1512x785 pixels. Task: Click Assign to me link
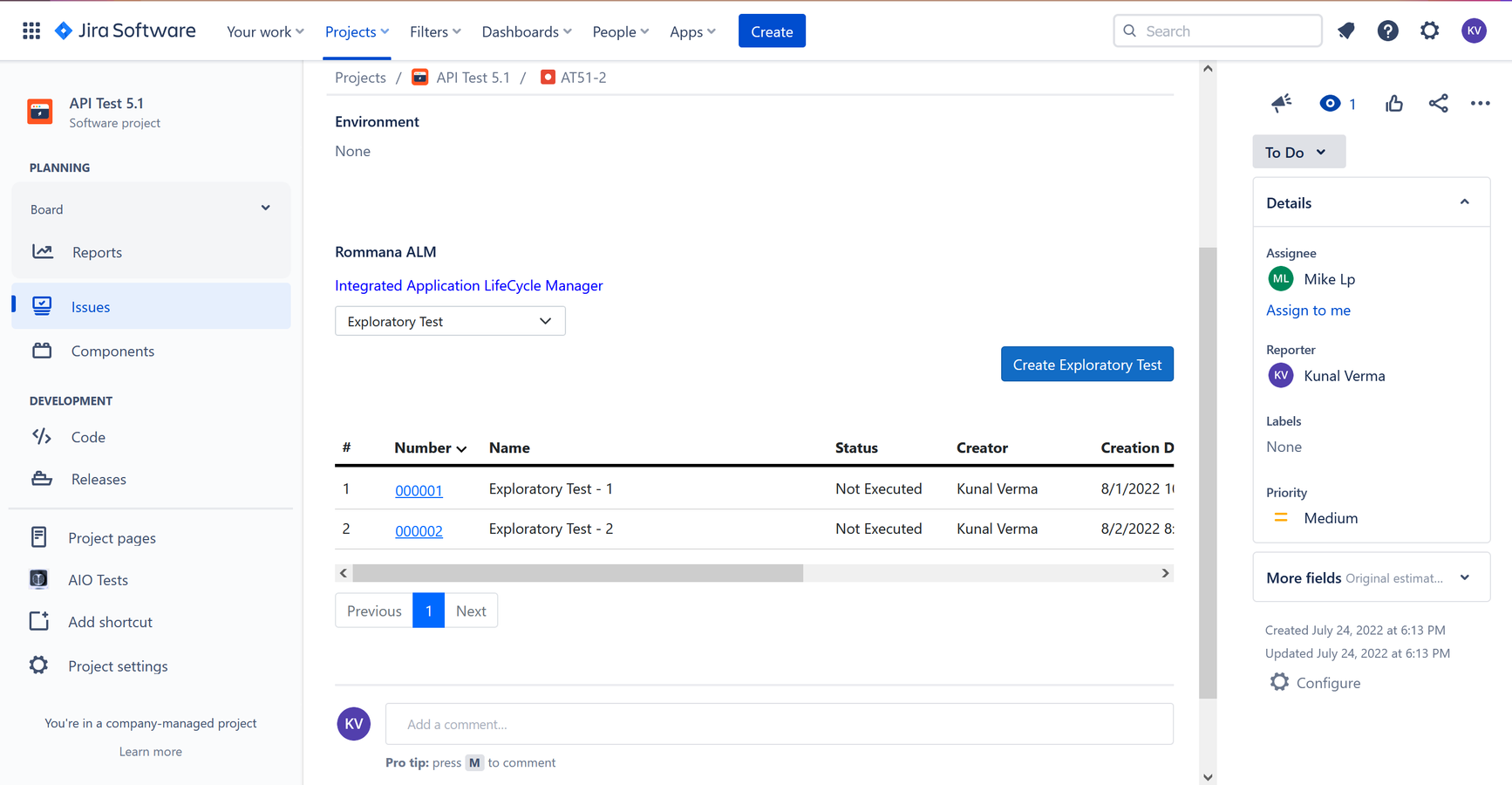pos(1308,310)
